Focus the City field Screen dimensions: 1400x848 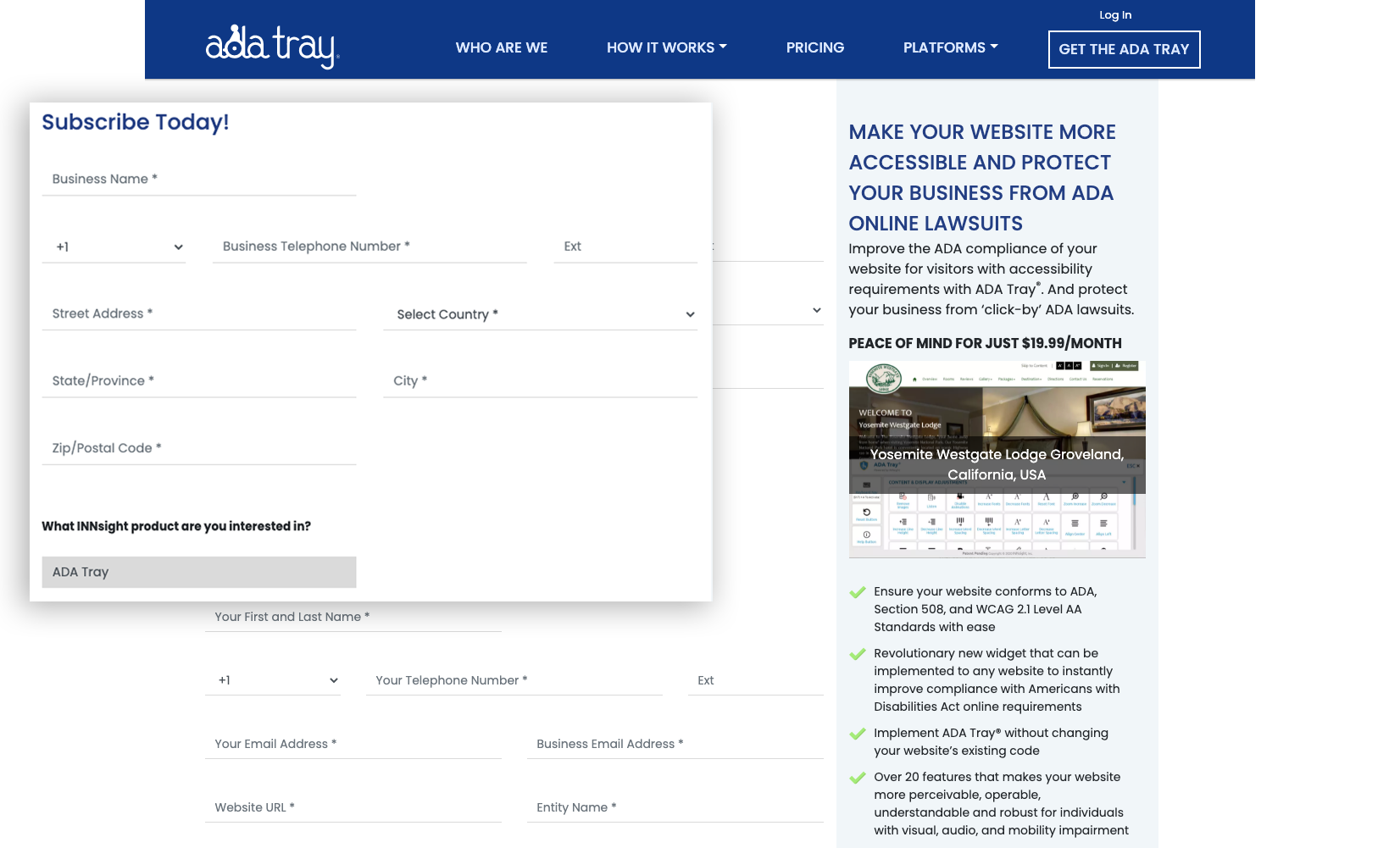tap(540, 380)
